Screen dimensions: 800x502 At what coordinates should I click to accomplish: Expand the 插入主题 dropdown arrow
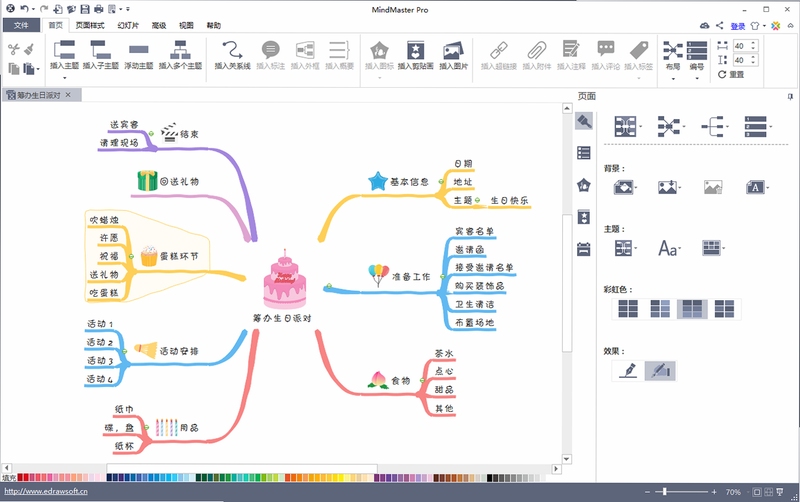(64, 78)
